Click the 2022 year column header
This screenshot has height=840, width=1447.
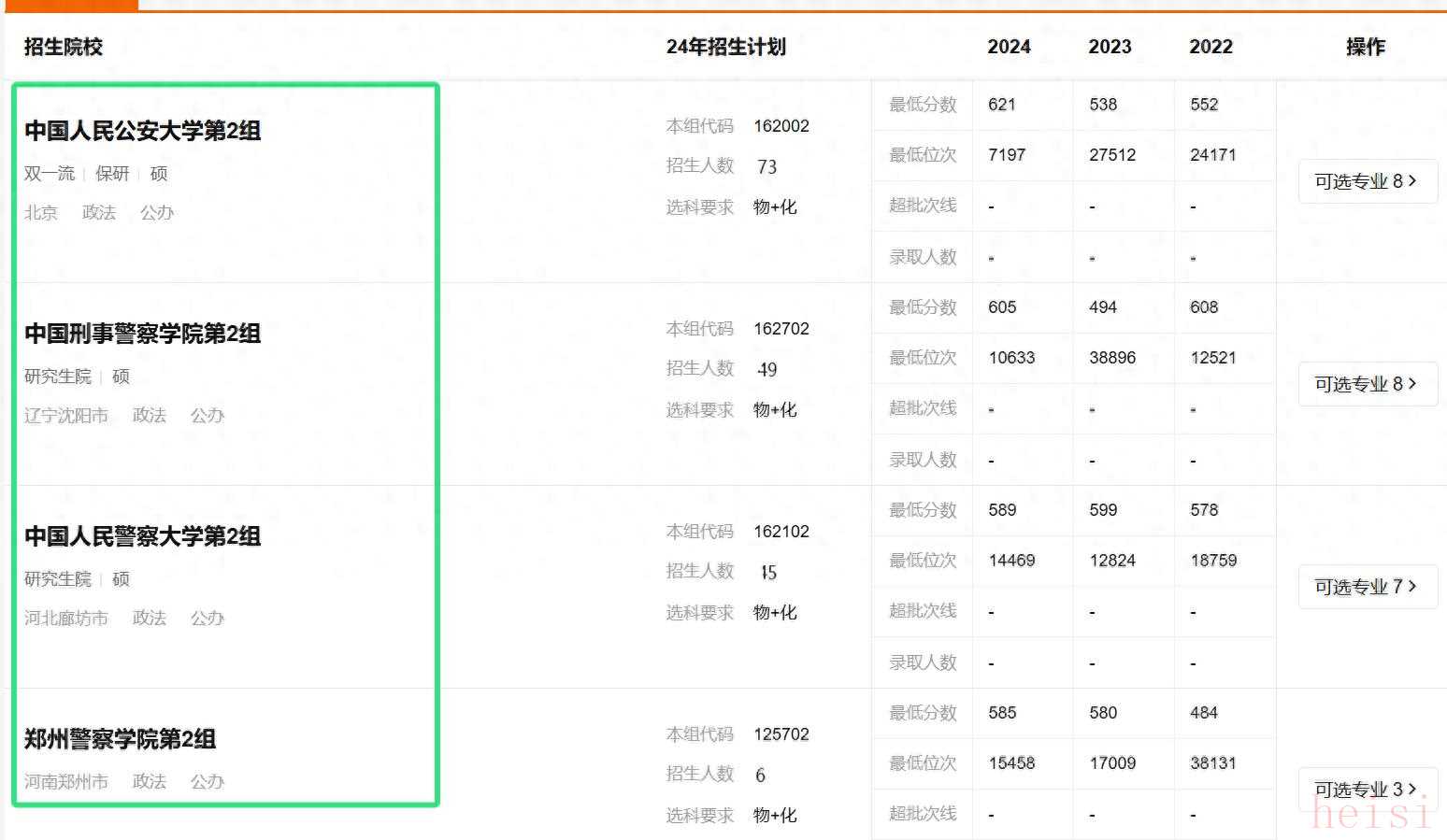(x=1211, y=47)
